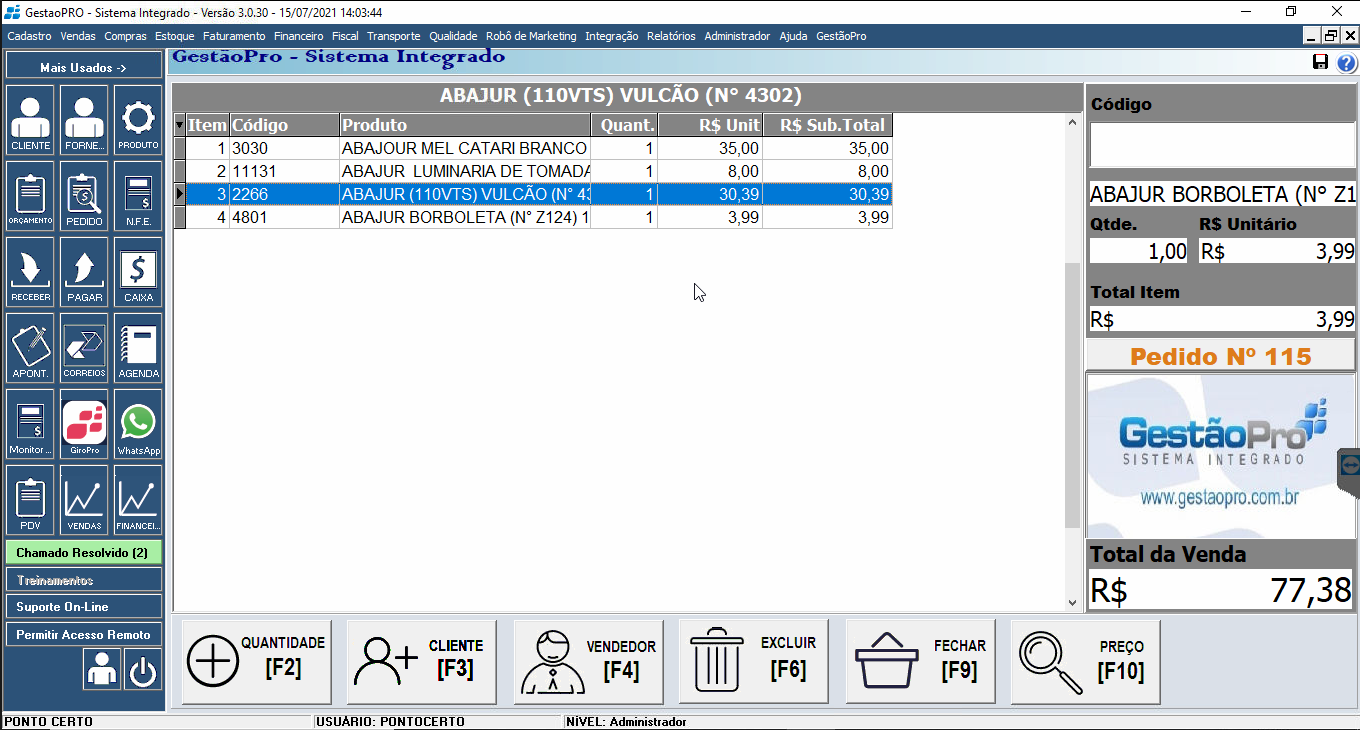Image resolution: width=1360 pixels, height=730 pixels.
Task: Open the Fiscal menu
Action: click(345, 36)
